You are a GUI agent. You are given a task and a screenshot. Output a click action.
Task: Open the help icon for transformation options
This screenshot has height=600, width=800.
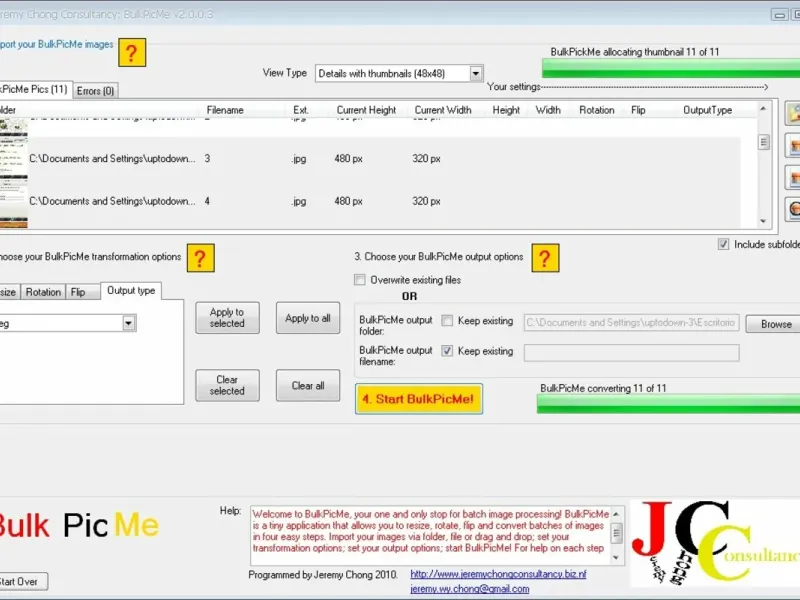201,258
